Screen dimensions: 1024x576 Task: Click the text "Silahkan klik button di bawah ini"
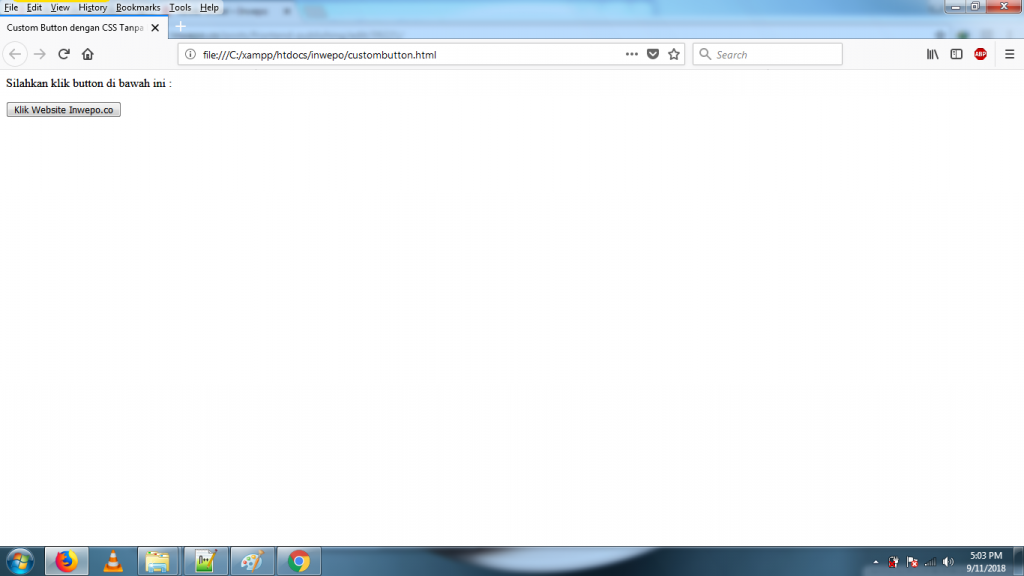click(86, 84)
